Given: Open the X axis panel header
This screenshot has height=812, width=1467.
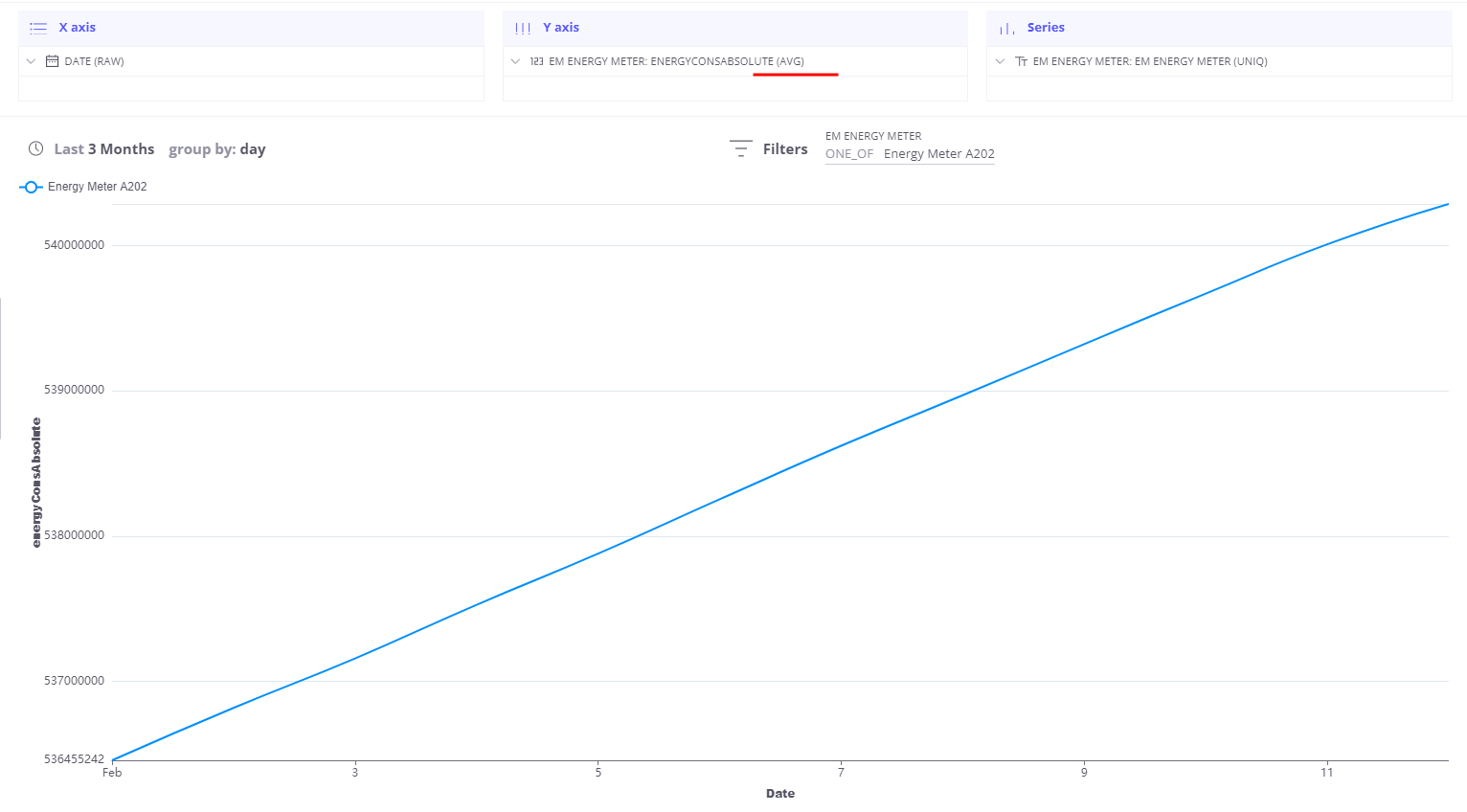Looking at the screenshot, I should tap(77, 28).
